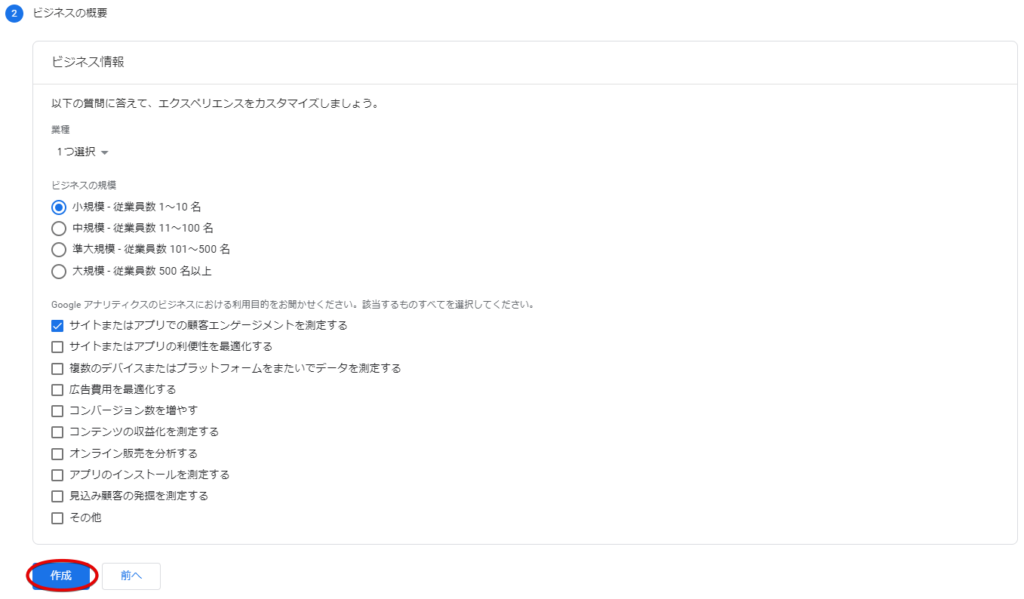
Task: Click the blue 作成 button
Action: click(x=61, y=575)
